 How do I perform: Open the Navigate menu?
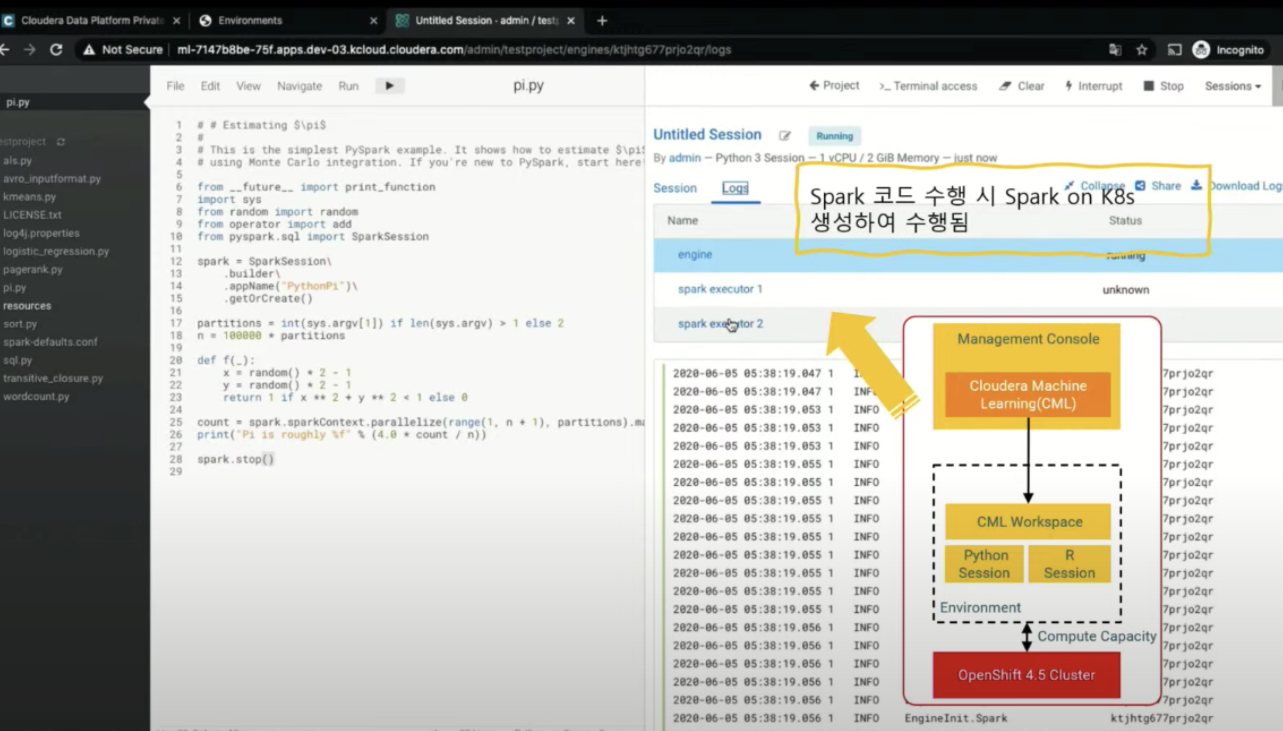pyautogui.click(x=299, y=86)
